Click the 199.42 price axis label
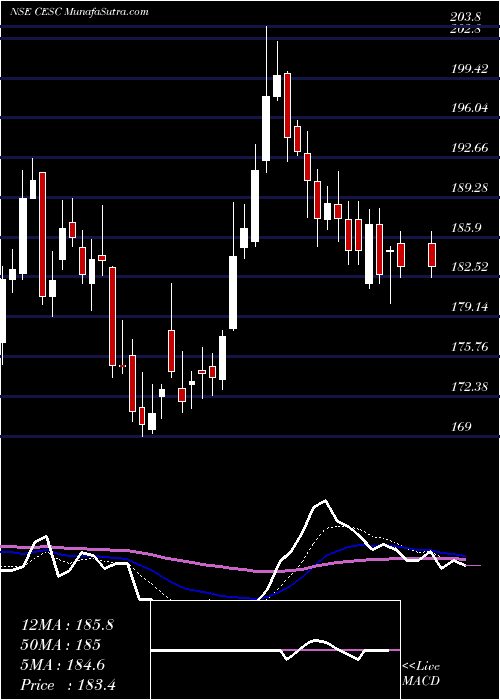Image resolution: width=500 pixels, height=700 pixels. coord(469,69)
